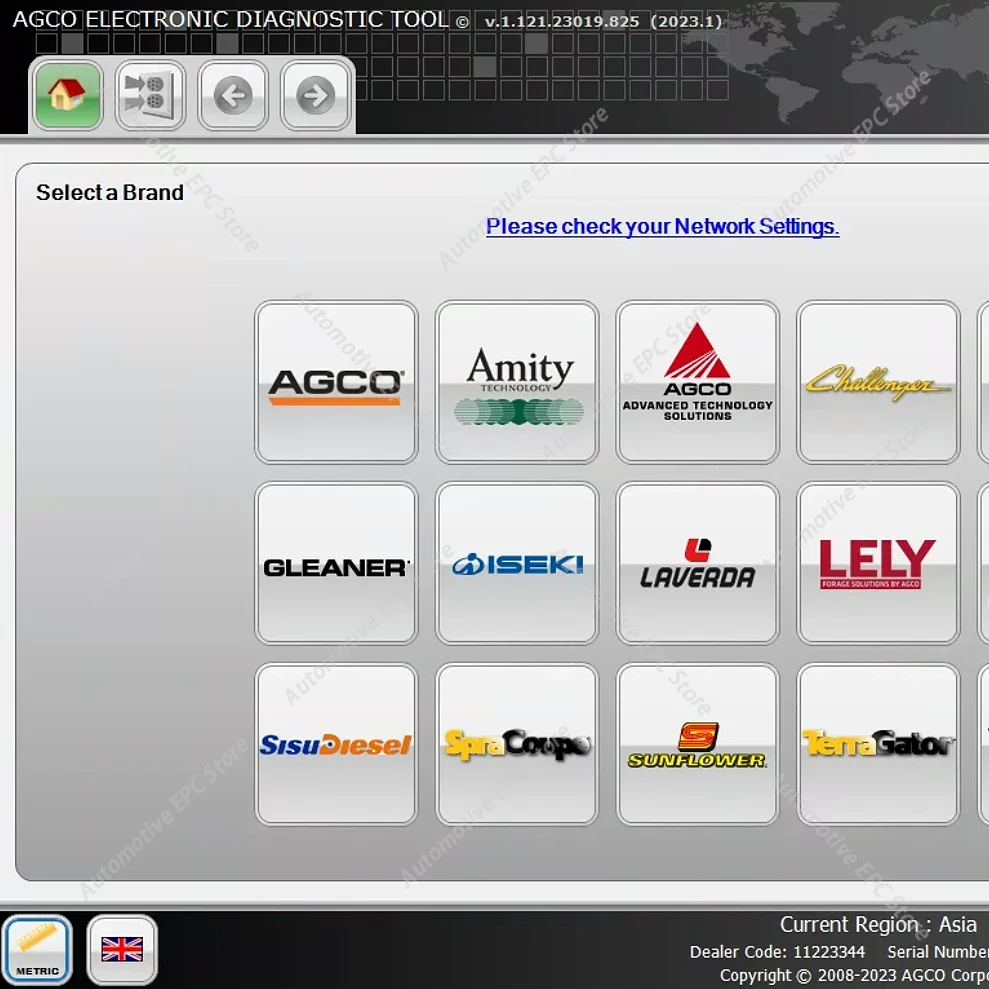The height and width of the screenshot is (989, 989).
Task: Select AGCO Advanced Technology Solutions tile
Action: (697, 382)
